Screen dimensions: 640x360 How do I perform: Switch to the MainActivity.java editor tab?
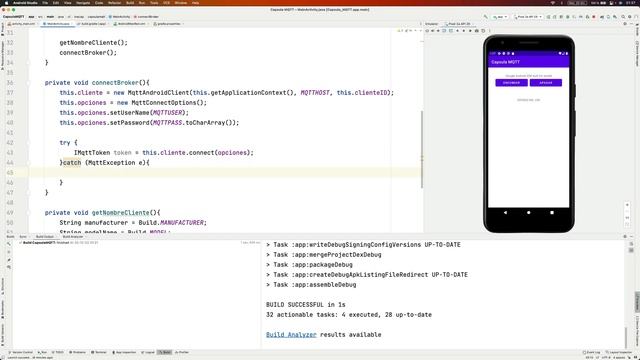57,24
